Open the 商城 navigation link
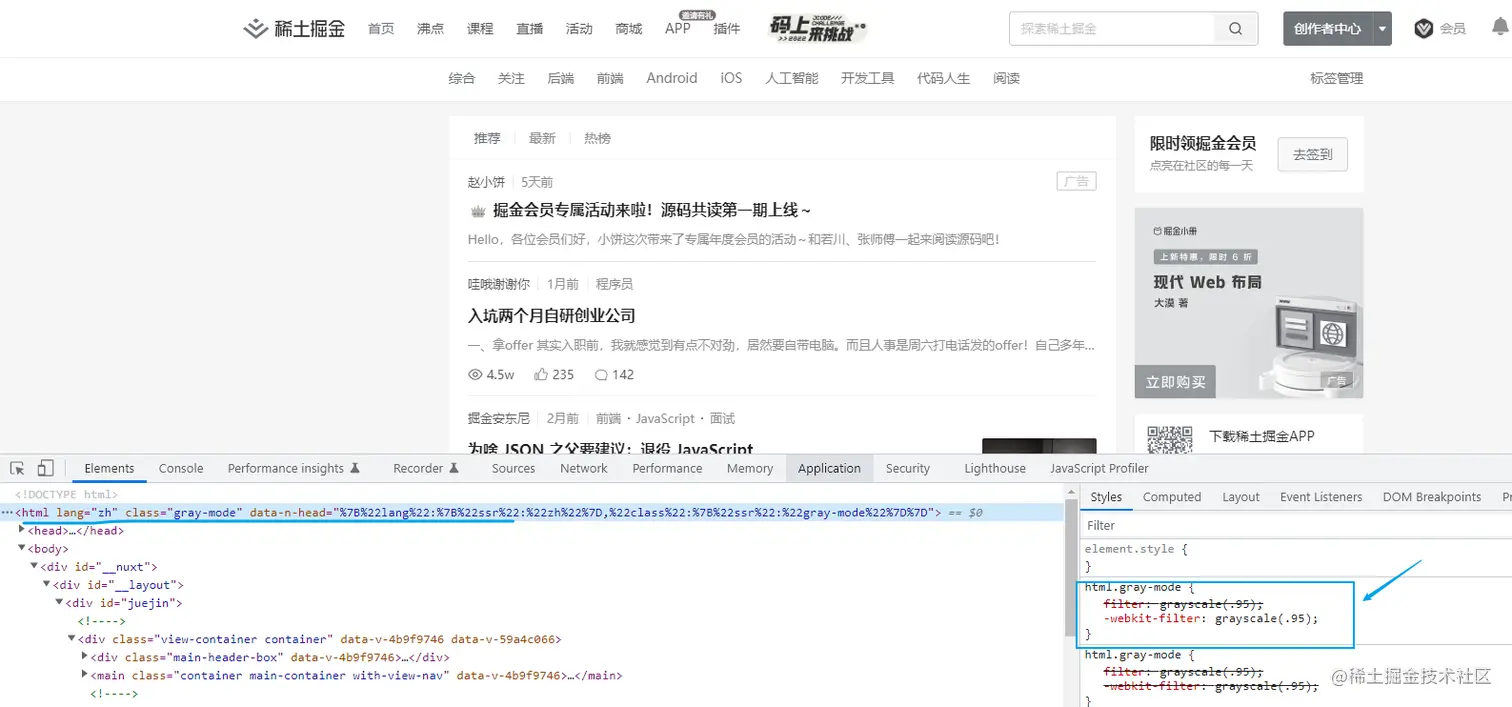This screenshot has width=1512, height=707. click(x=629, y=29)
